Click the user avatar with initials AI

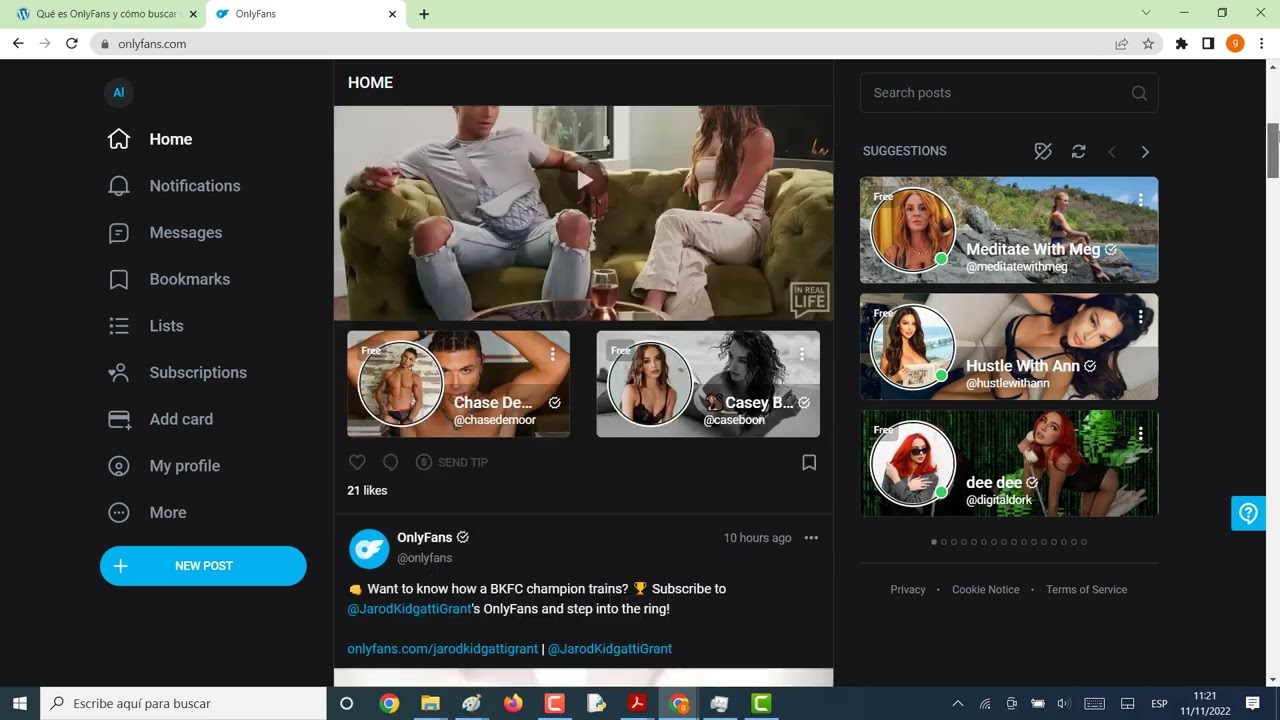click(x=118, y=93)
